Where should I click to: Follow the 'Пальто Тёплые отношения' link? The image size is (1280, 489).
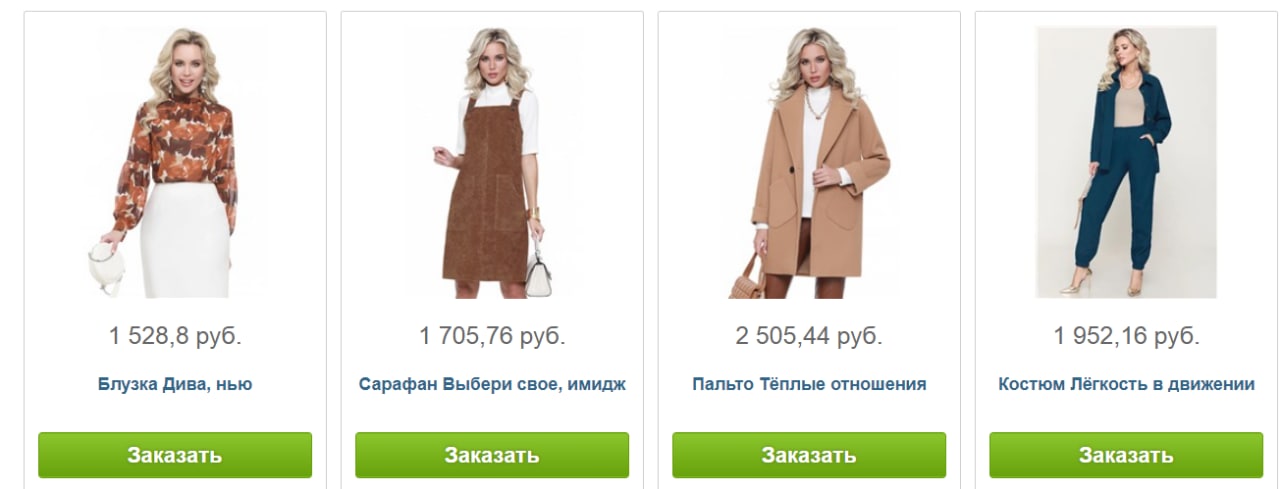(x=809, y=384)
